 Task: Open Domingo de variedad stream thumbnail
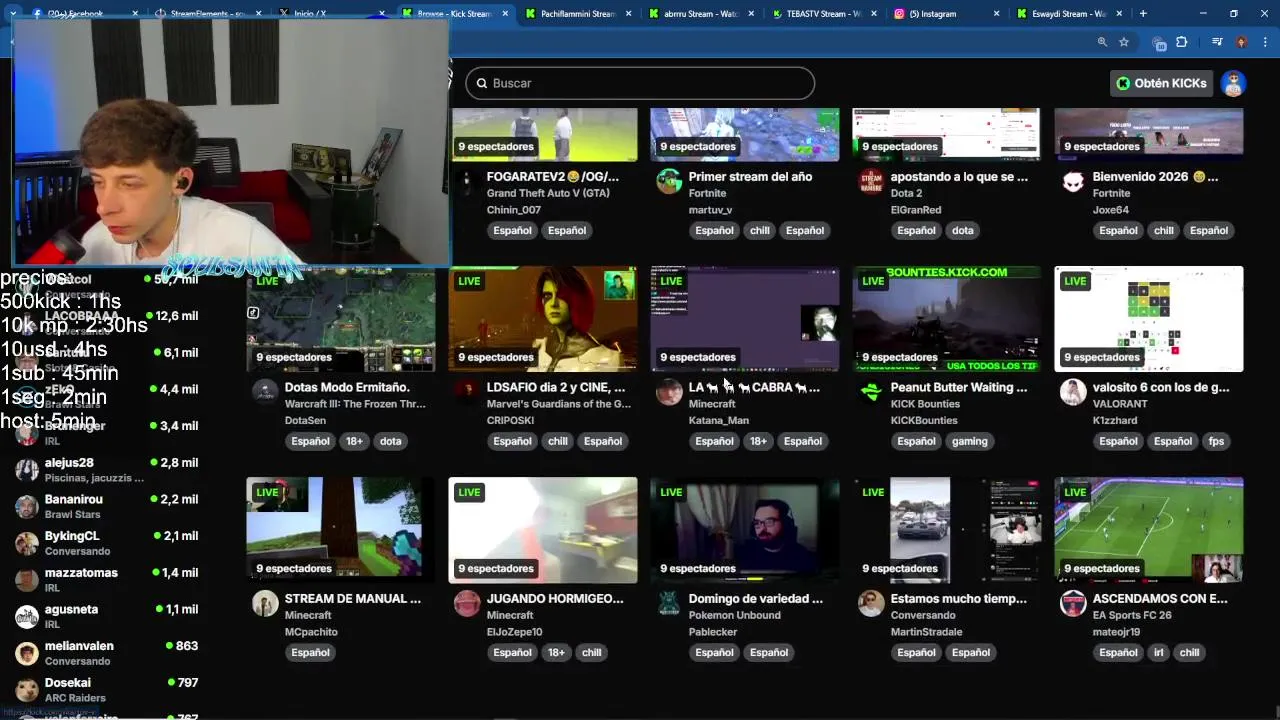coord(745,530)
